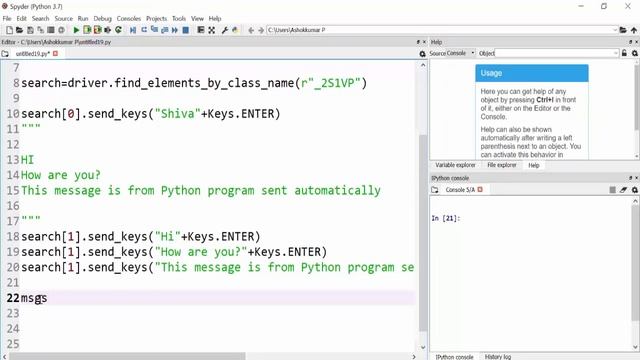Open PYTHONPATH manager icon
Image resolution: width=640 pixels, height=360 pixels.
(235, 30)
